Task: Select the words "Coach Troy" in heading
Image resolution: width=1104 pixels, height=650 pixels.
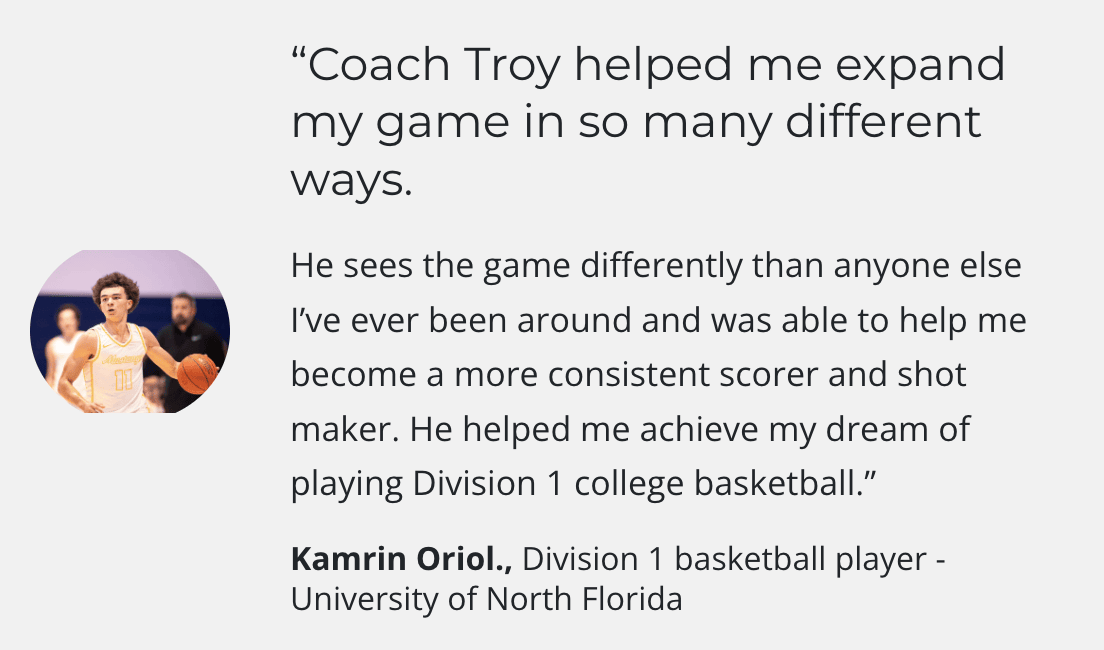Action: [434, 65]
